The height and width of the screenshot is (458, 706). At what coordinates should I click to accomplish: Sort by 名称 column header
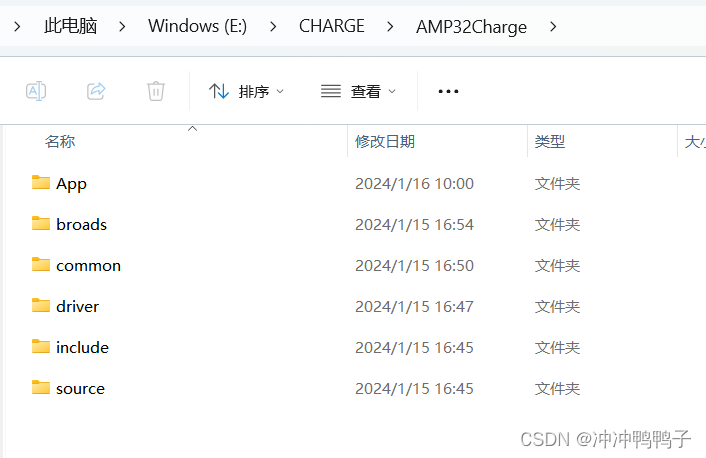click(60, 141)
